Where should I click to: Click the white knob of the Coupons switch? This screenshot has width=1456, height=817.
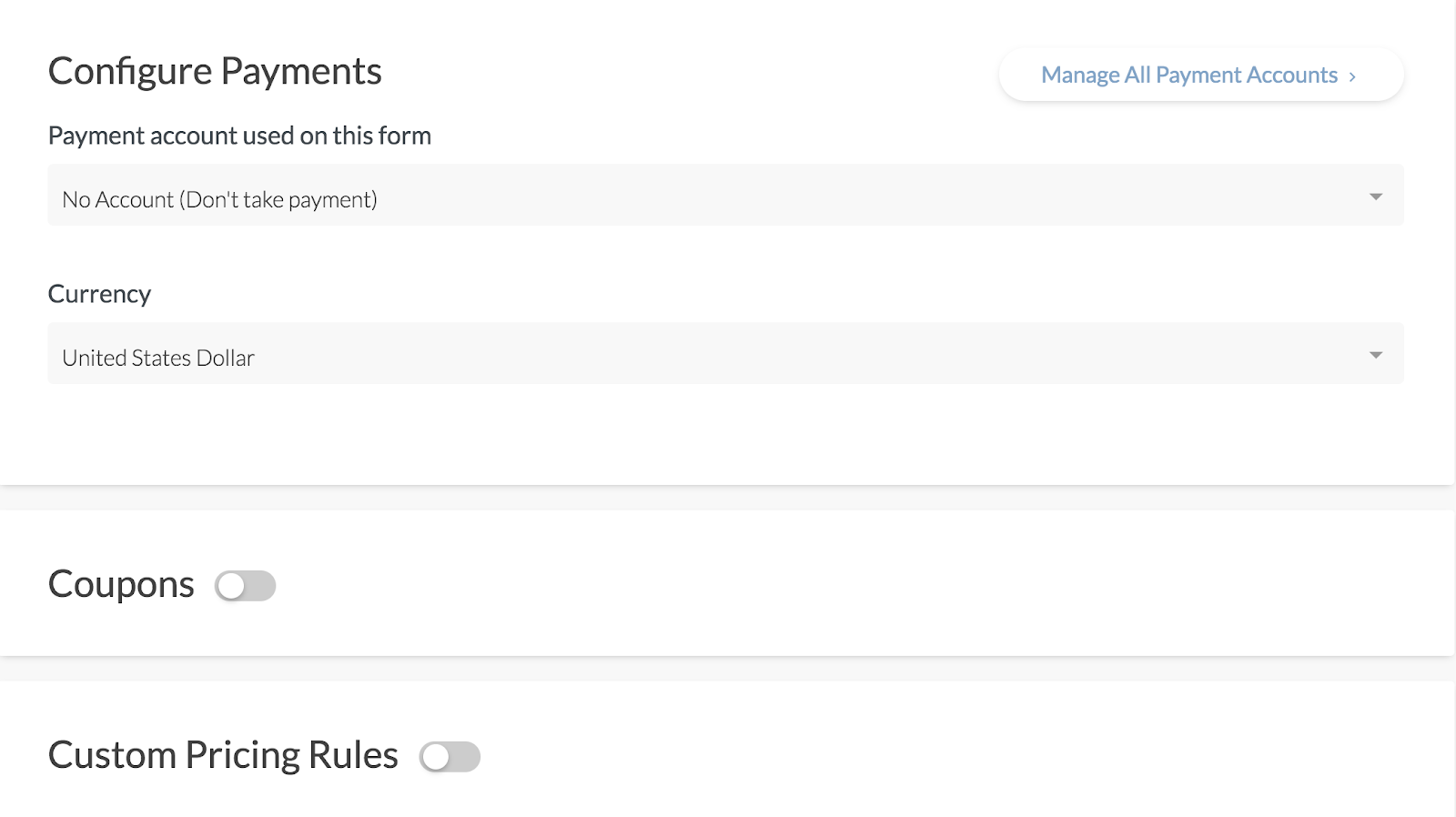tap(231, 586)
